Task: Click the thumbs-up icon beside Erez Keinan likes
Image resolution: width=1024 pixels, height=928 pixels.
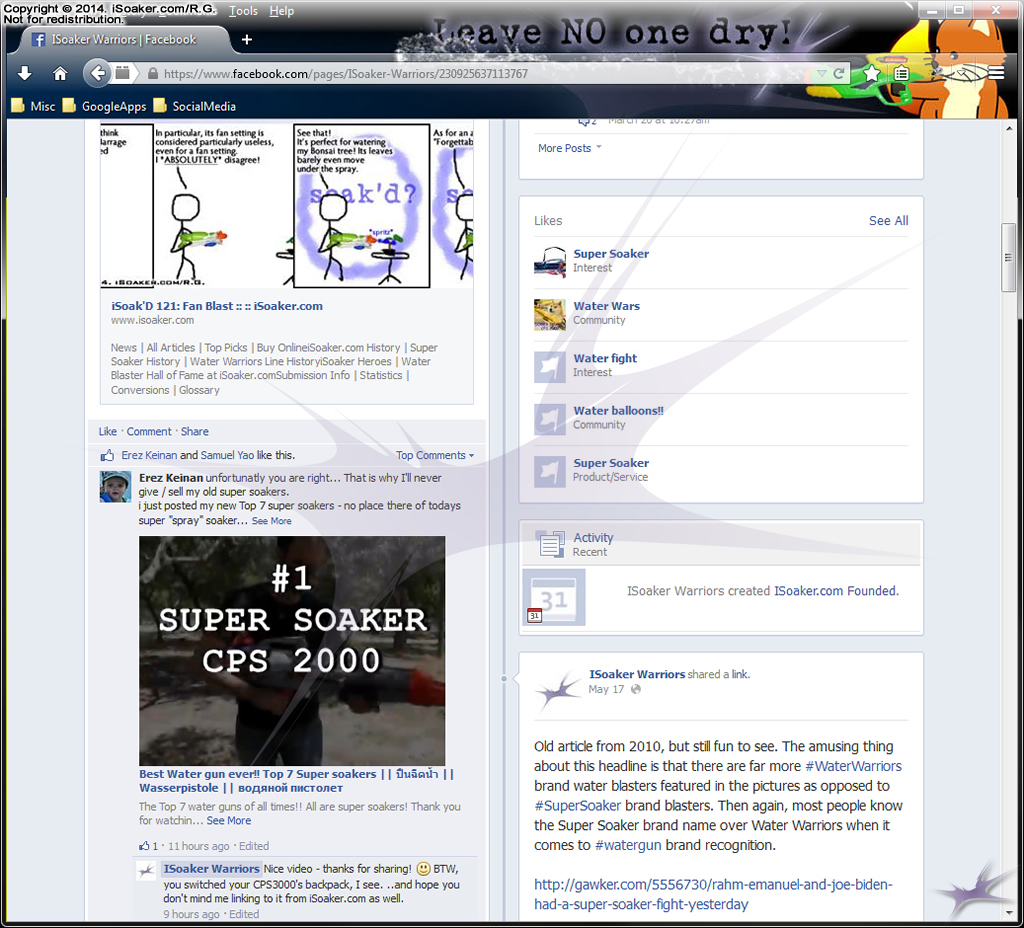Action: click(x=107, y=455)
